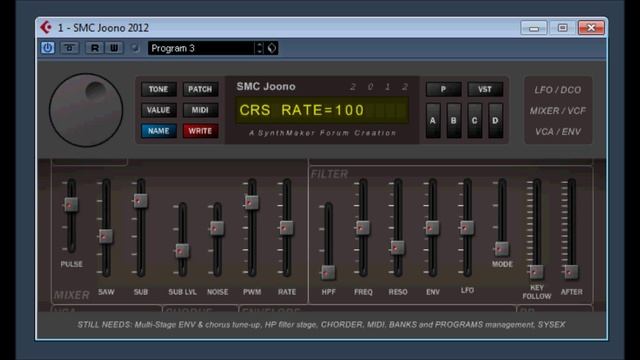The image size is (640, 360).
Task: Select the TONE button
Action: pos(158,89)
